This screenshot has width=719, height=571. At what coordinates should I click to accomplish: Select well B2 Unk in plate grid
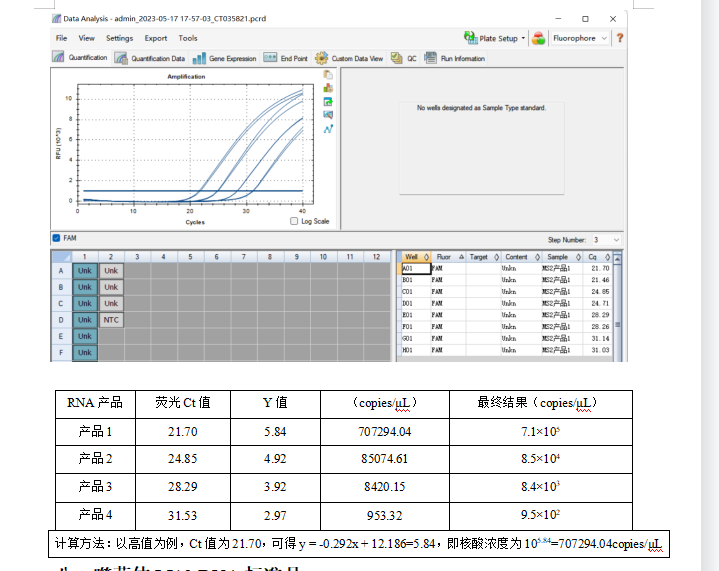click(111, 287)
